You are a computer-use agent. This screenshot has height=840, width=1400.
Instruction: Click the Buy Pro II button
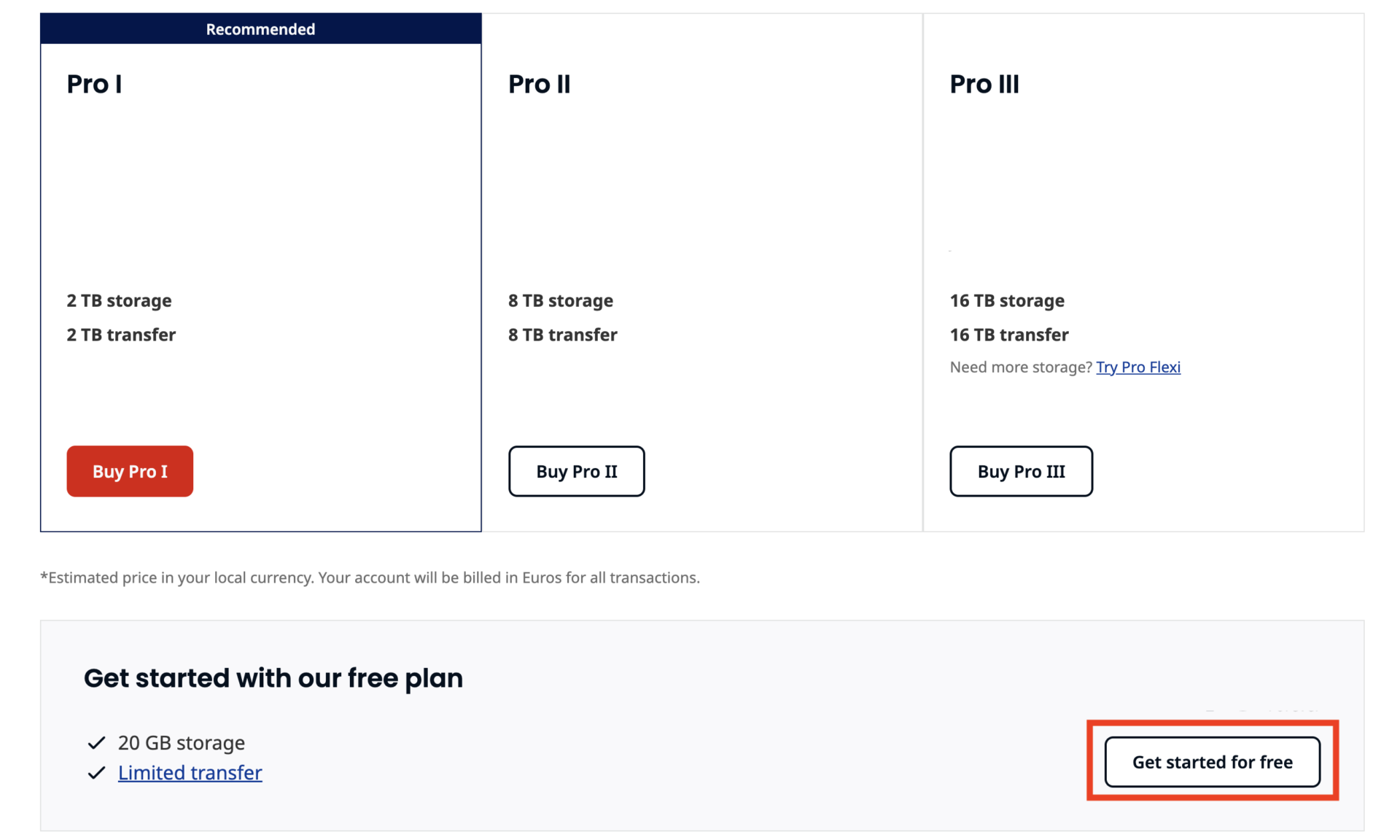[576, 471]
